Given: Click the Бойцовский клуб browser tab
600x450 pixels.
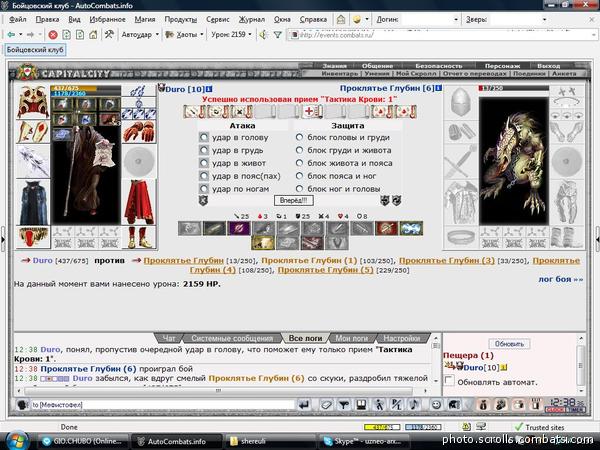Looking at the screenshot, I should (x=35, y=50).
